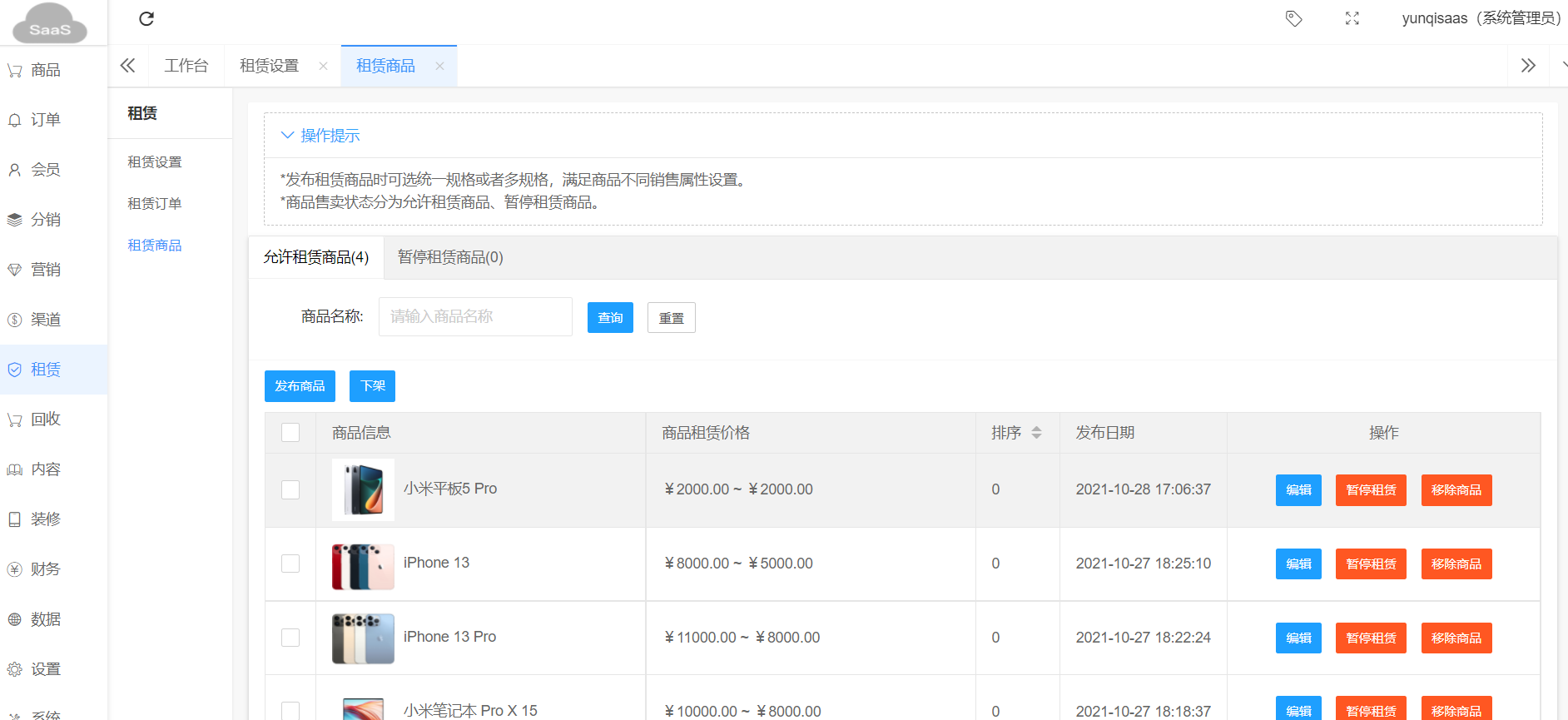Image resolution: width=1568 pixels, height=720 pixels.
Task: Click date 2021-10-27 18:25:10
Action: coord(1144,564)
